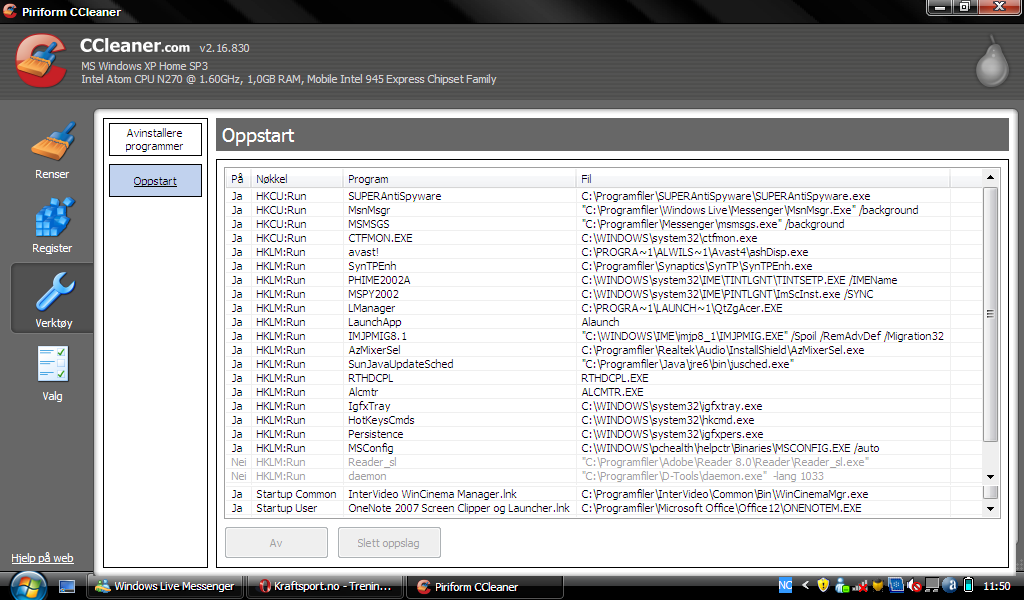Select InterVideo WinCinema Manager.lnk entry

pyautogui.click(x=603, y=494)
